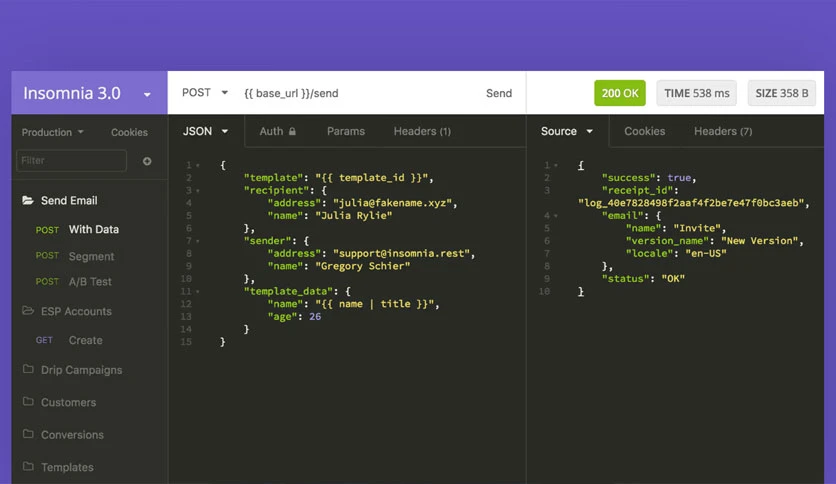Click the {{ template_id }} variable
The height and width of the screenshot is (484, 836).
372,178
